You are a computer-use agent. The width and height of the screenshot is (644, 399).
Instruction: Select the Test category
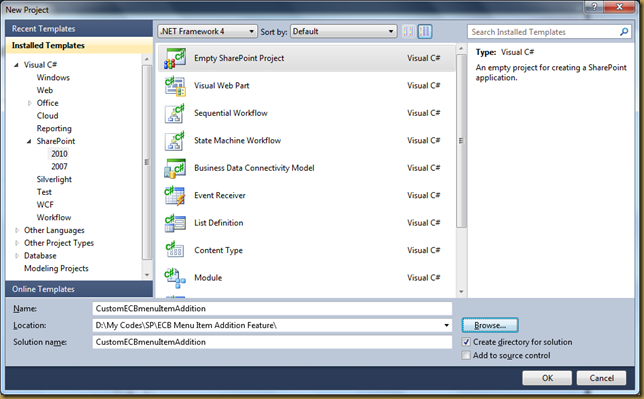pos(44,192)
